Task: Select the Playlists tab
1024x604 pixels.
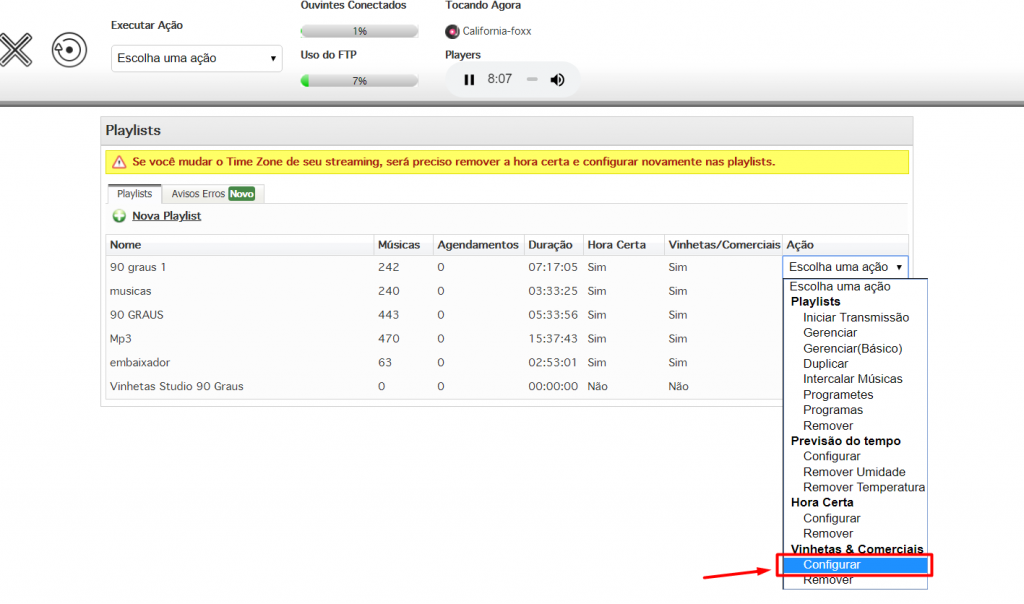Action: pos(134,194)
